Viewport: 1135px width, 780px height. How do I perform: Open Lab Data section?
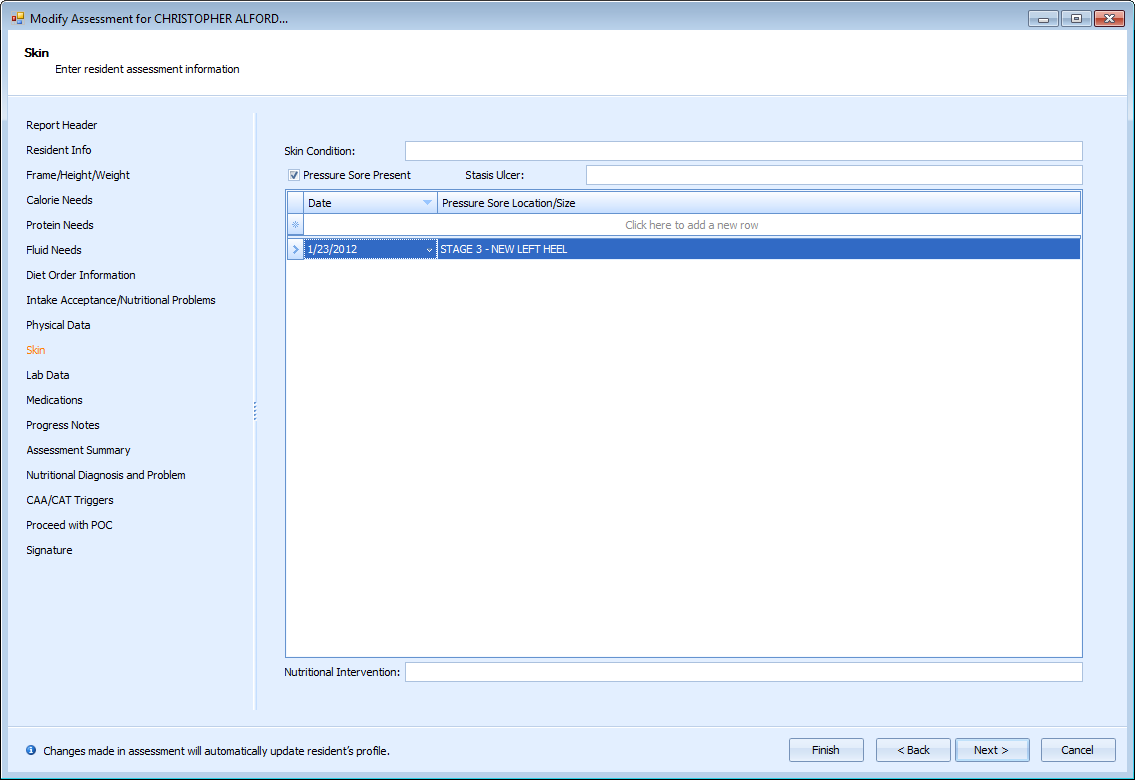point(48,375)
